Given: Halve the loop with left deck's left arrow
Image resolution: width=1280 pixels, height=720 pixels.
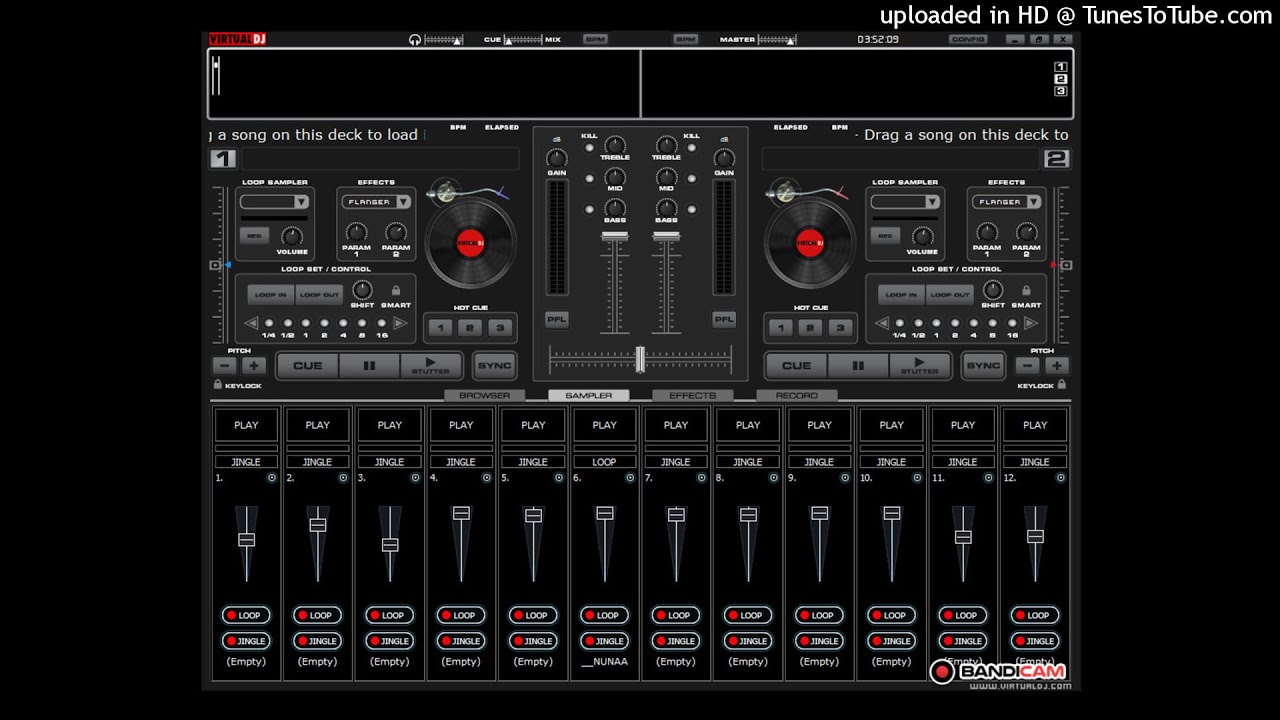Looking at the screenshot, I should click(251, 323).
